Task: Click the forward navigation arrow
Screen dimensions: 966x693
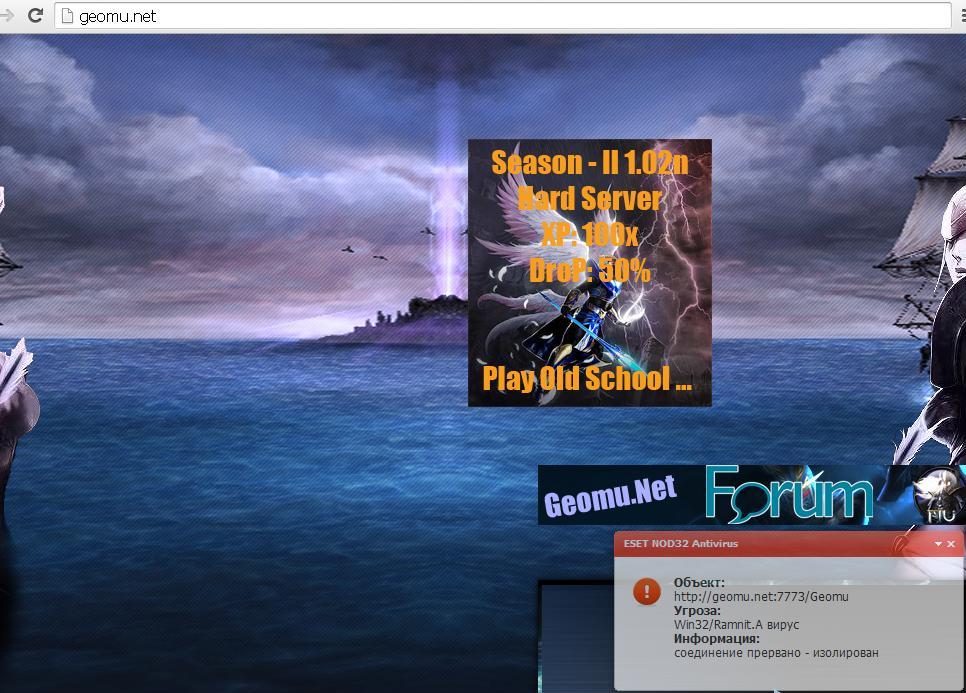Action: pos(6,15)
